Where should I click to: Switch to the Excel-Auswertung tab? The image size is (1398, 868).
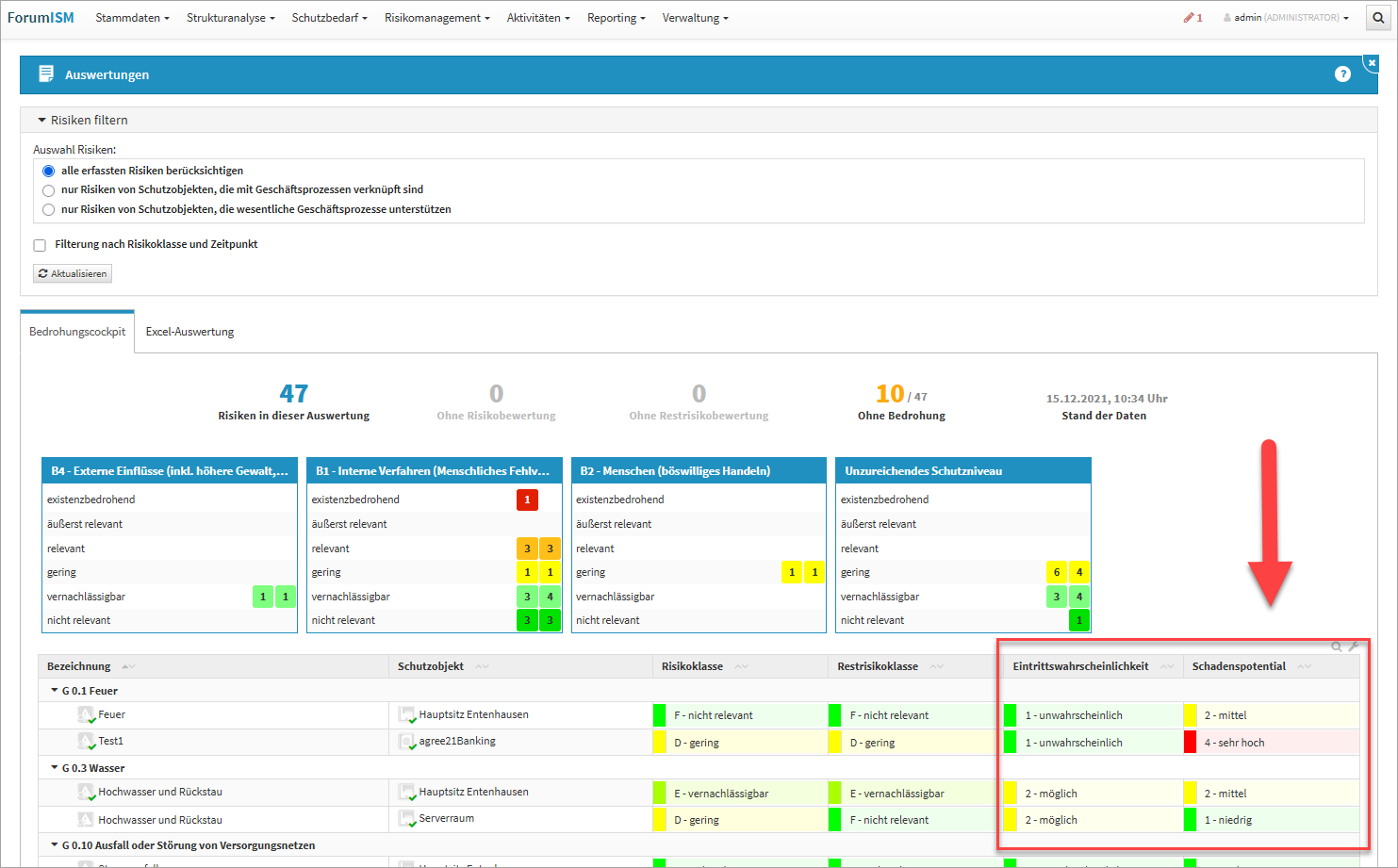tap(189, 332)
